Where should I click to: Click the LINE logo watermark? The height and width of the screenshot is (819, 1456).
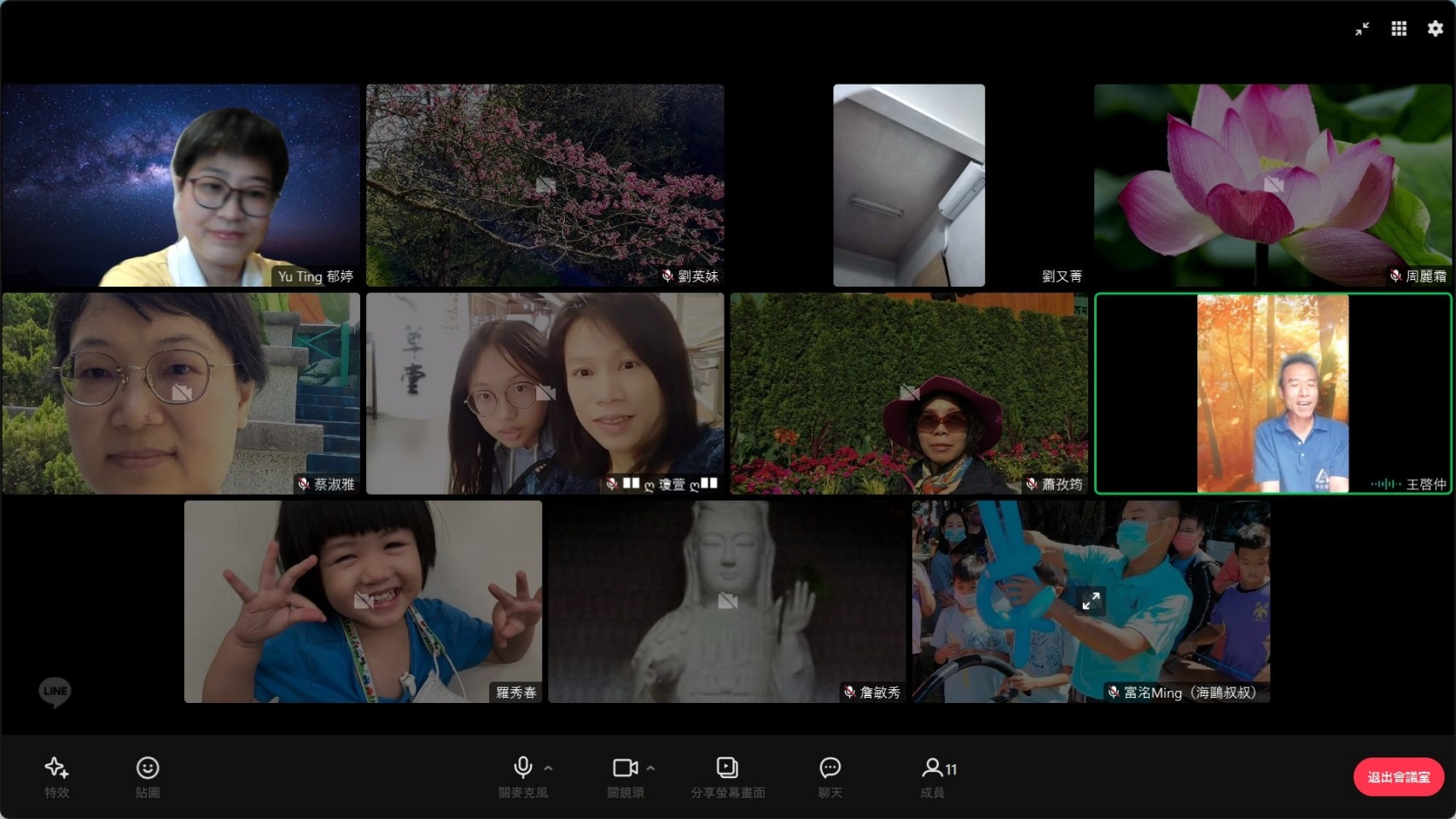pos(55,691)
